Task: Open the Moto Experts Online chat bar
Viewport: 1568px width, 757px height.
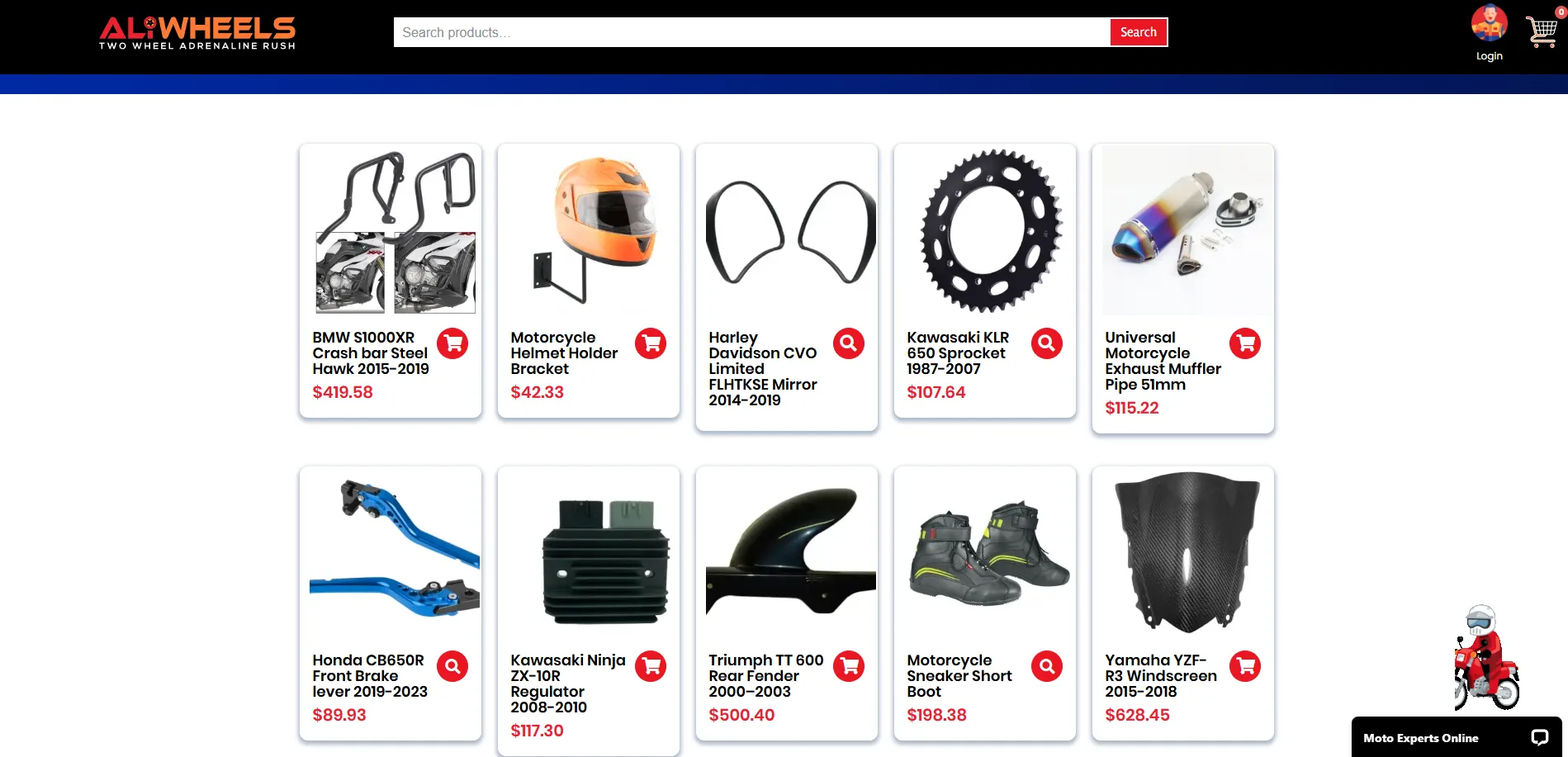Action: 1457,737
